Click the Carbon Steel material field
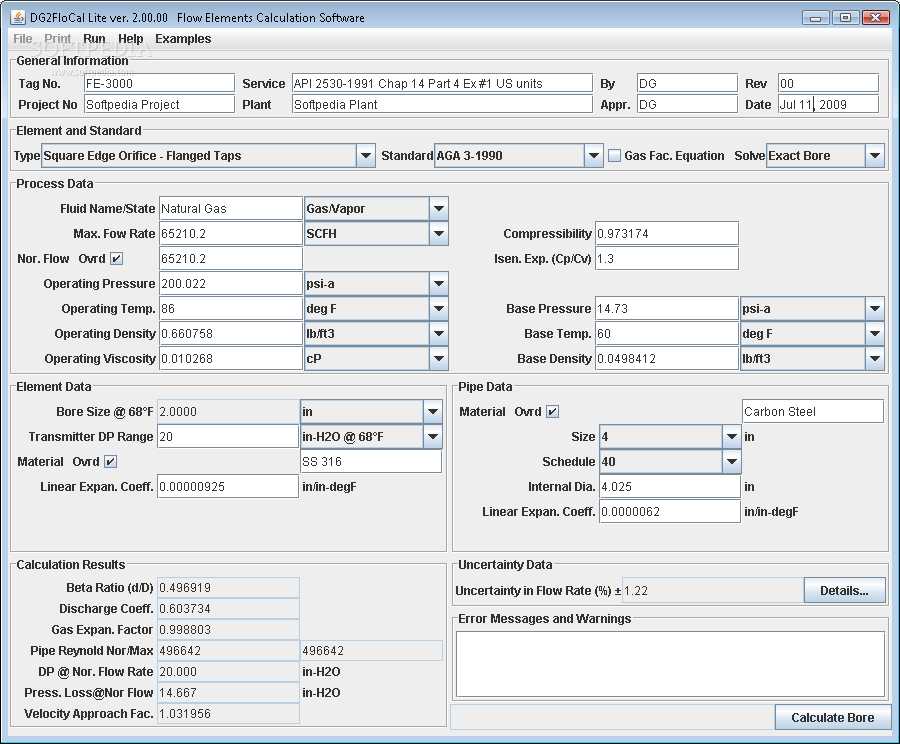 (813, 412)
